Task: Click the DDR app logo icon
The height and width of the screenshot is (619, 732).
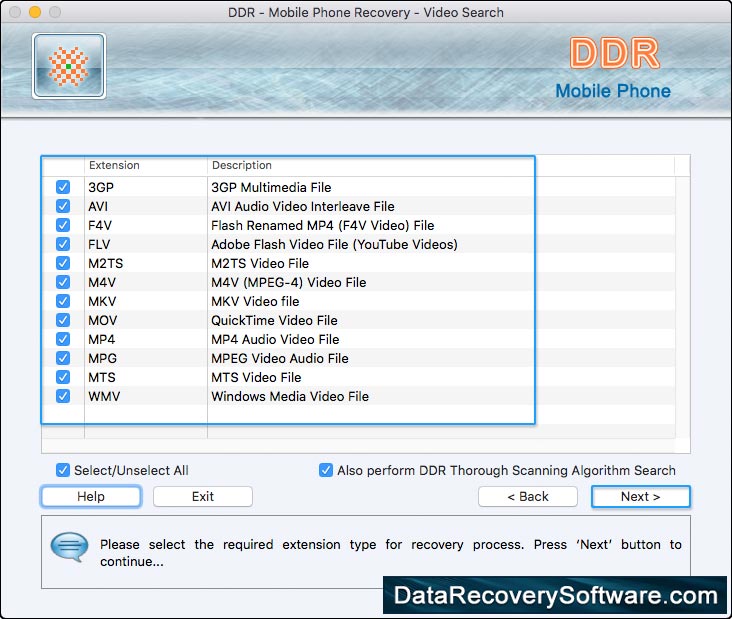Action: tap(69, 66)
